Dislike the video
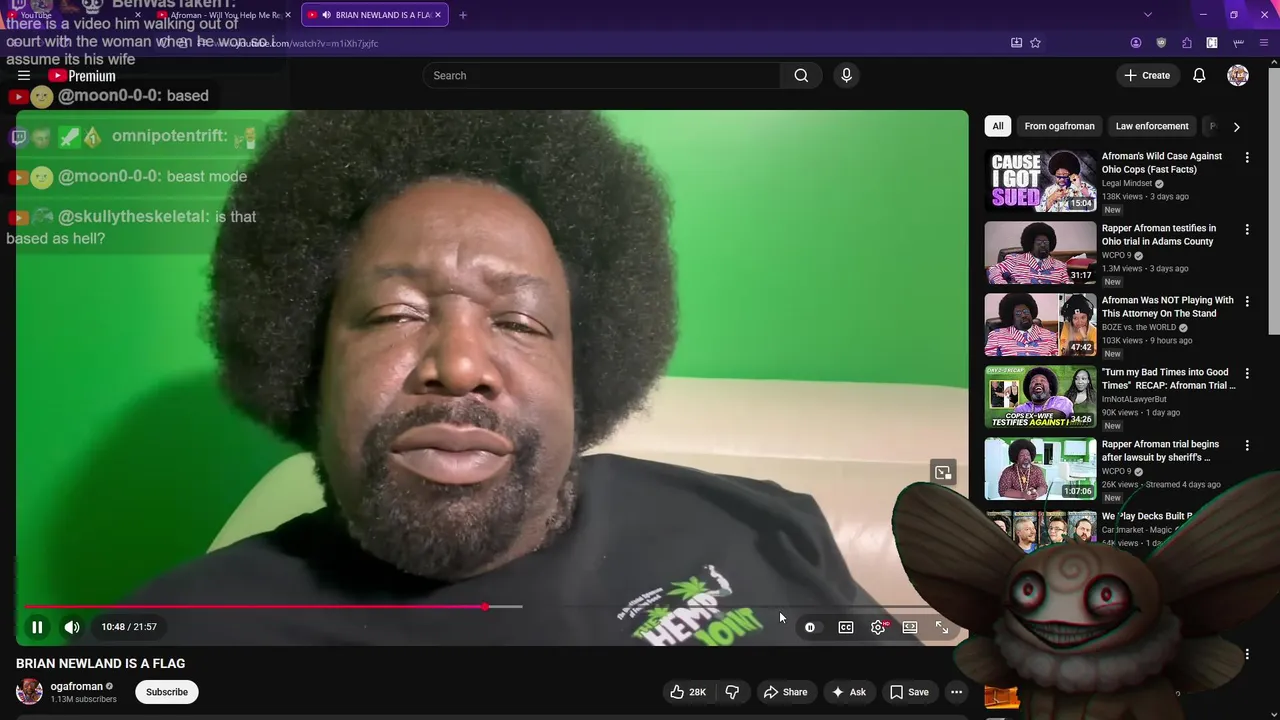The height and width of the screenshot is (720, 1280). [732, 692]
